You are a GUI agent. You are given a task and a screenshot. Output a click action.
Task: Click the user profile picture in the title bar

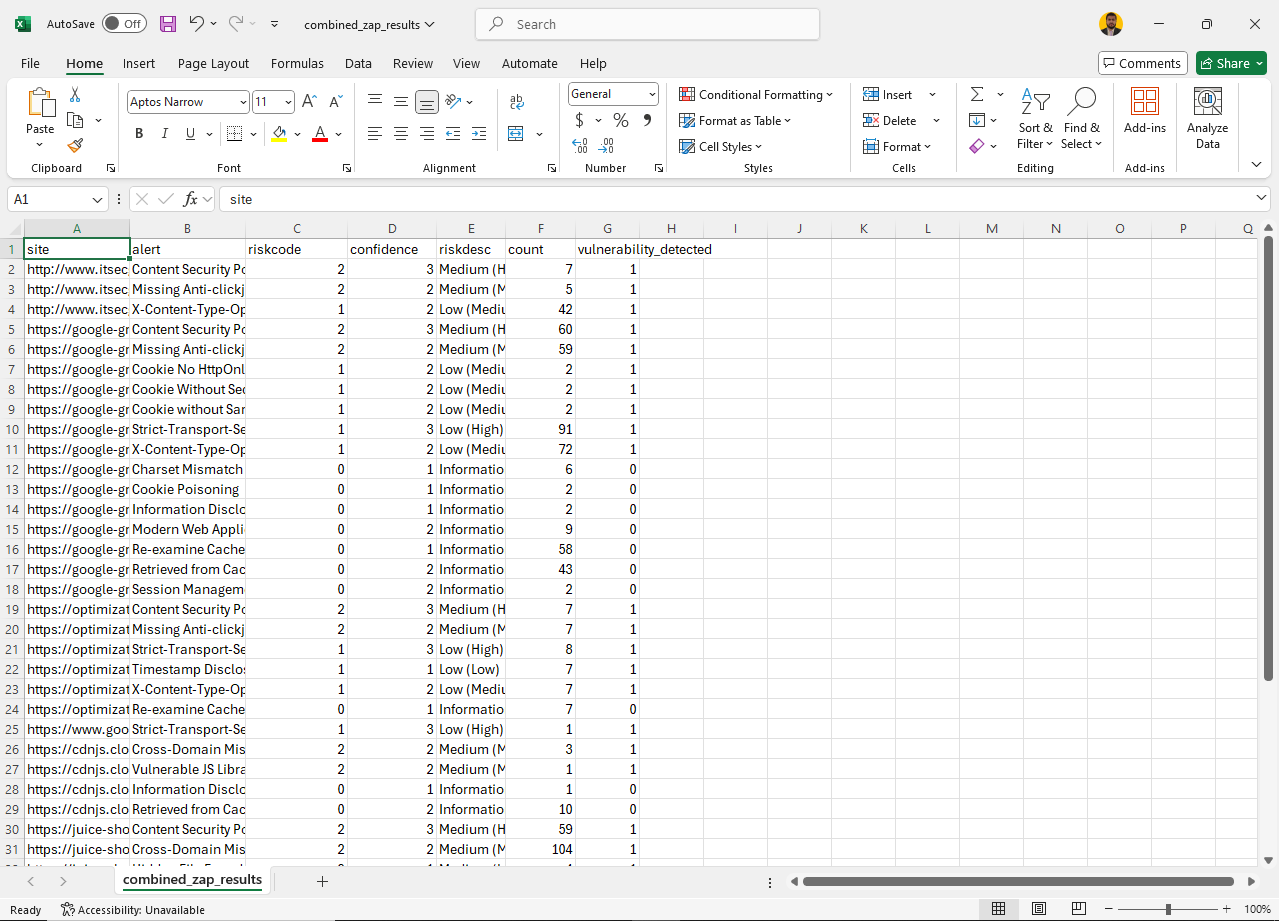pos(1110,24)
